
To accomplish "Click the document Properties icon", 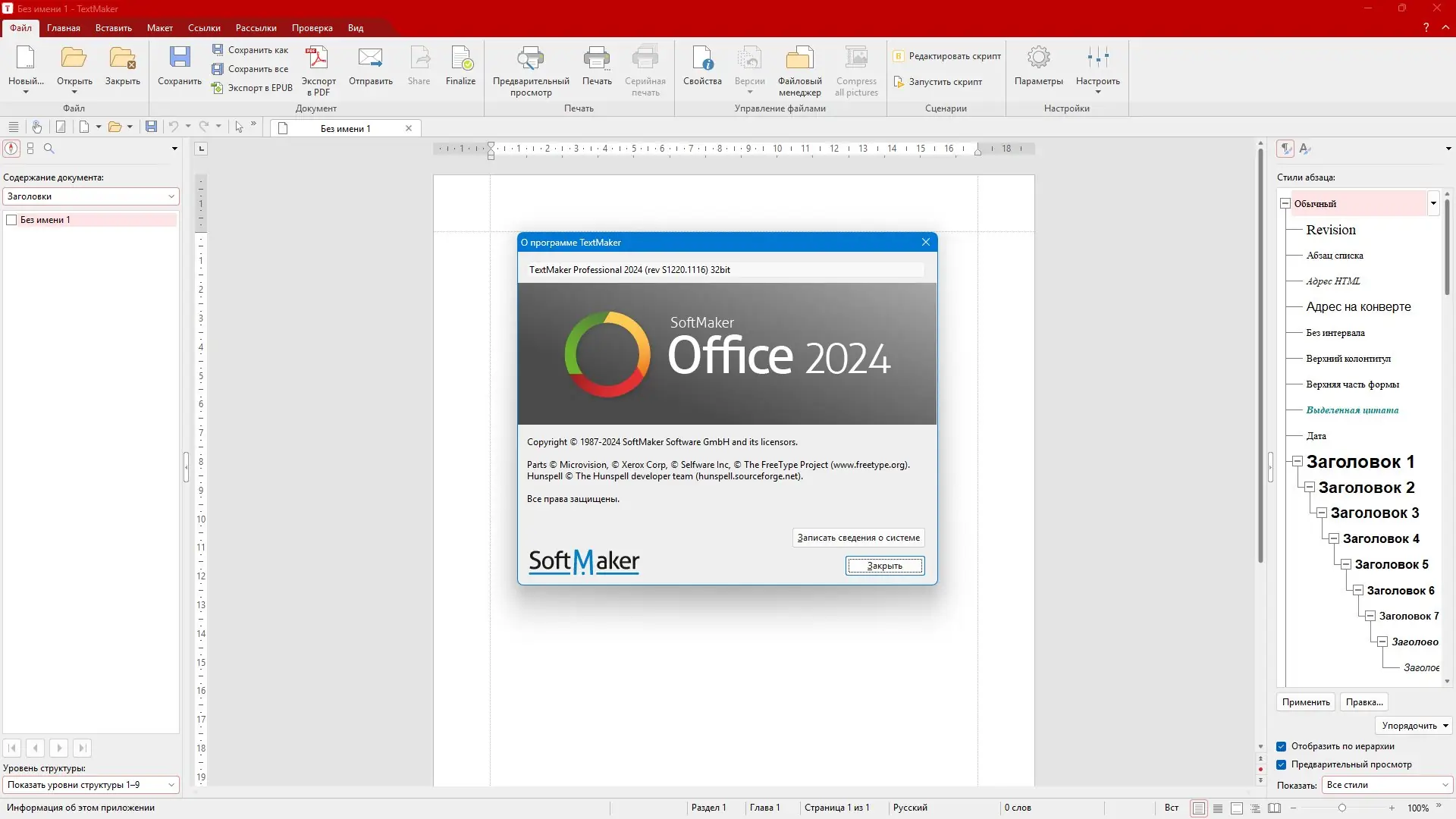I will (x=701, y=59).
